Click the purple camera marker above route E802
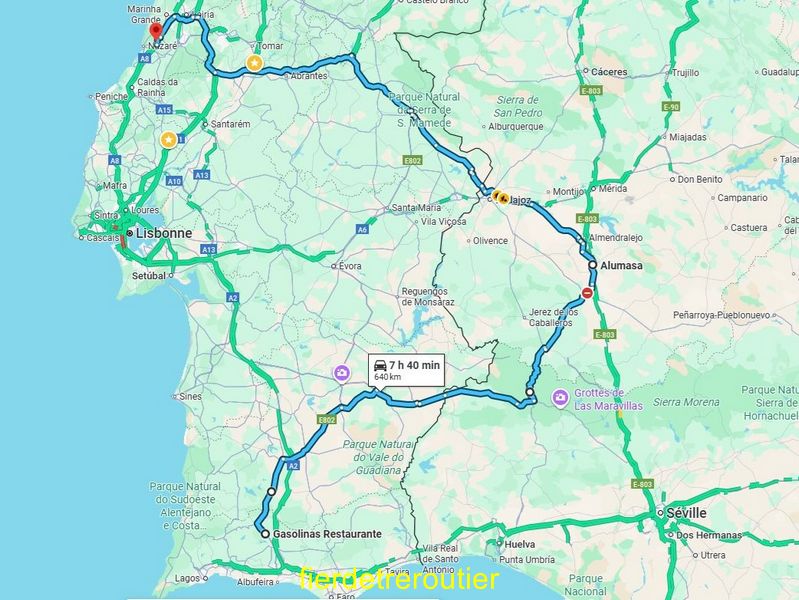Screen dimensions: 799x600 (x=342, y=373)
